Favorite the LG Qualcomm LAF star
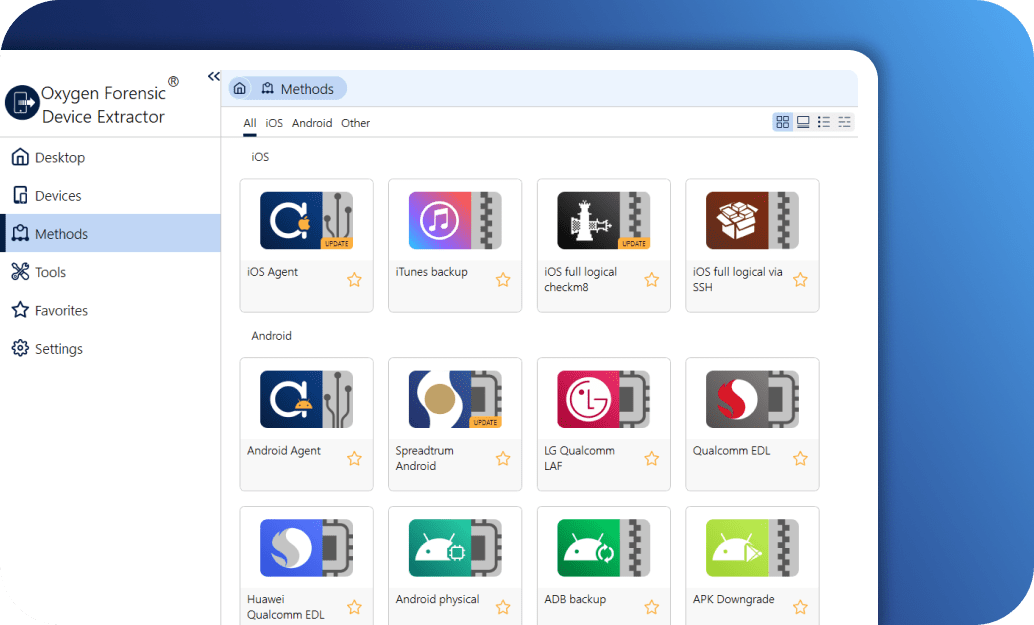The image size is (1034, 625). pos(652,458)
